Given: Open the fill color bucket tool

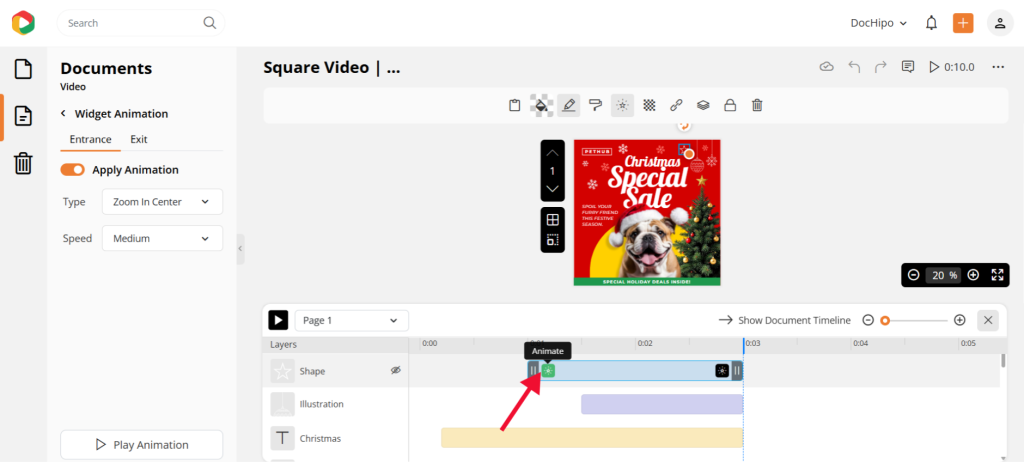Looking at the screenshot, I should (541, 105).
